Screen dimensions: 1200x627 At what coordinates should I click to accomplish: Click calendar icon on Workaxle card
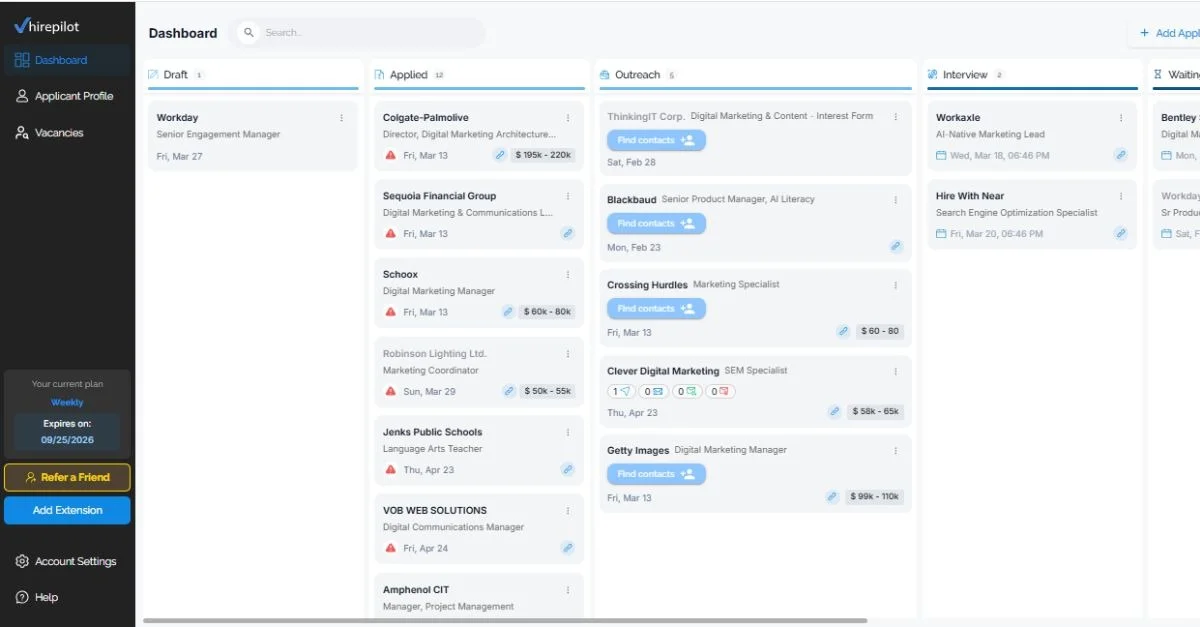pos(941,155)
